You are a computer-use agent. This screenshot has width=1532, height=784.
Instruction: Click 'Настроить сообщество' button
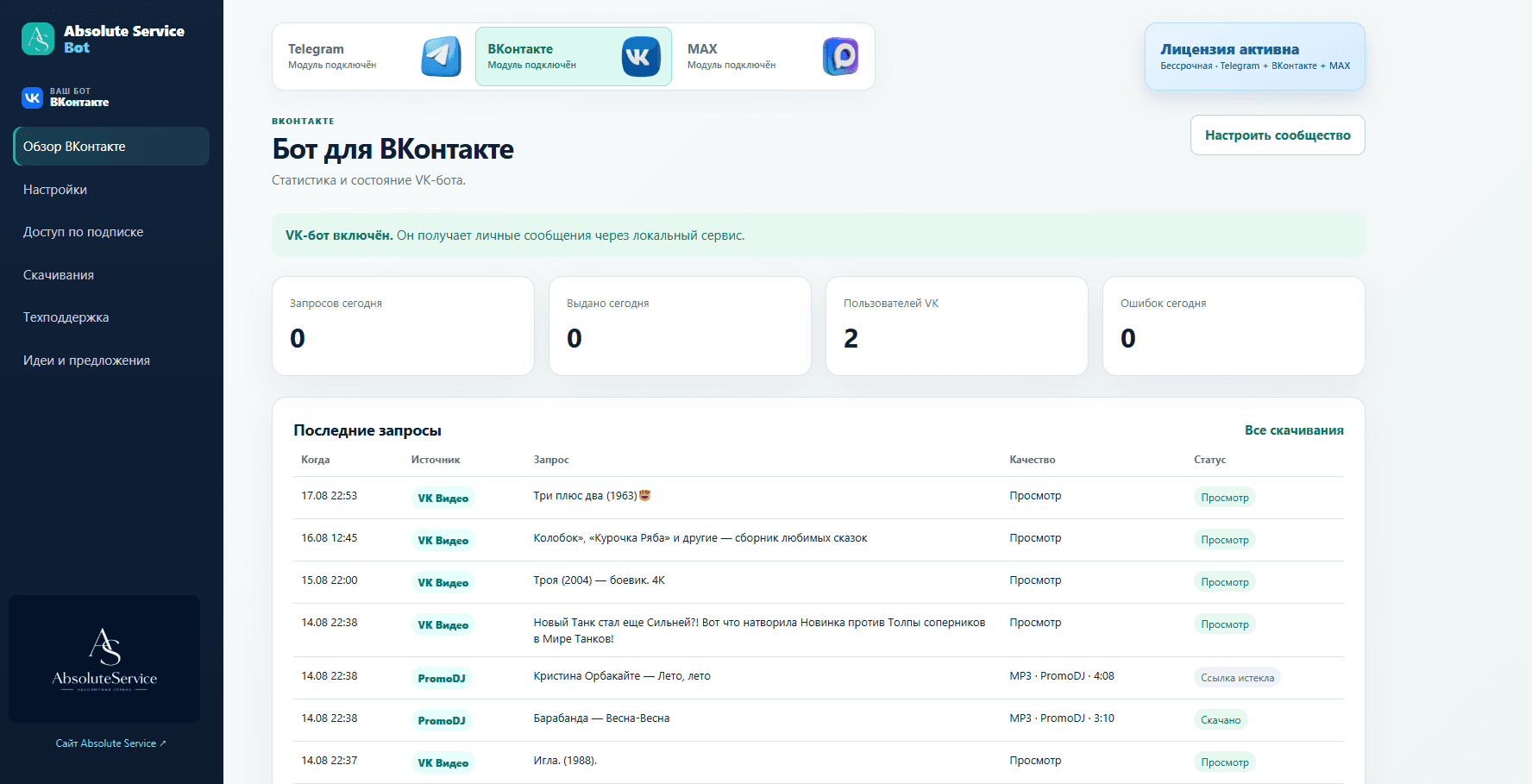1278,135
